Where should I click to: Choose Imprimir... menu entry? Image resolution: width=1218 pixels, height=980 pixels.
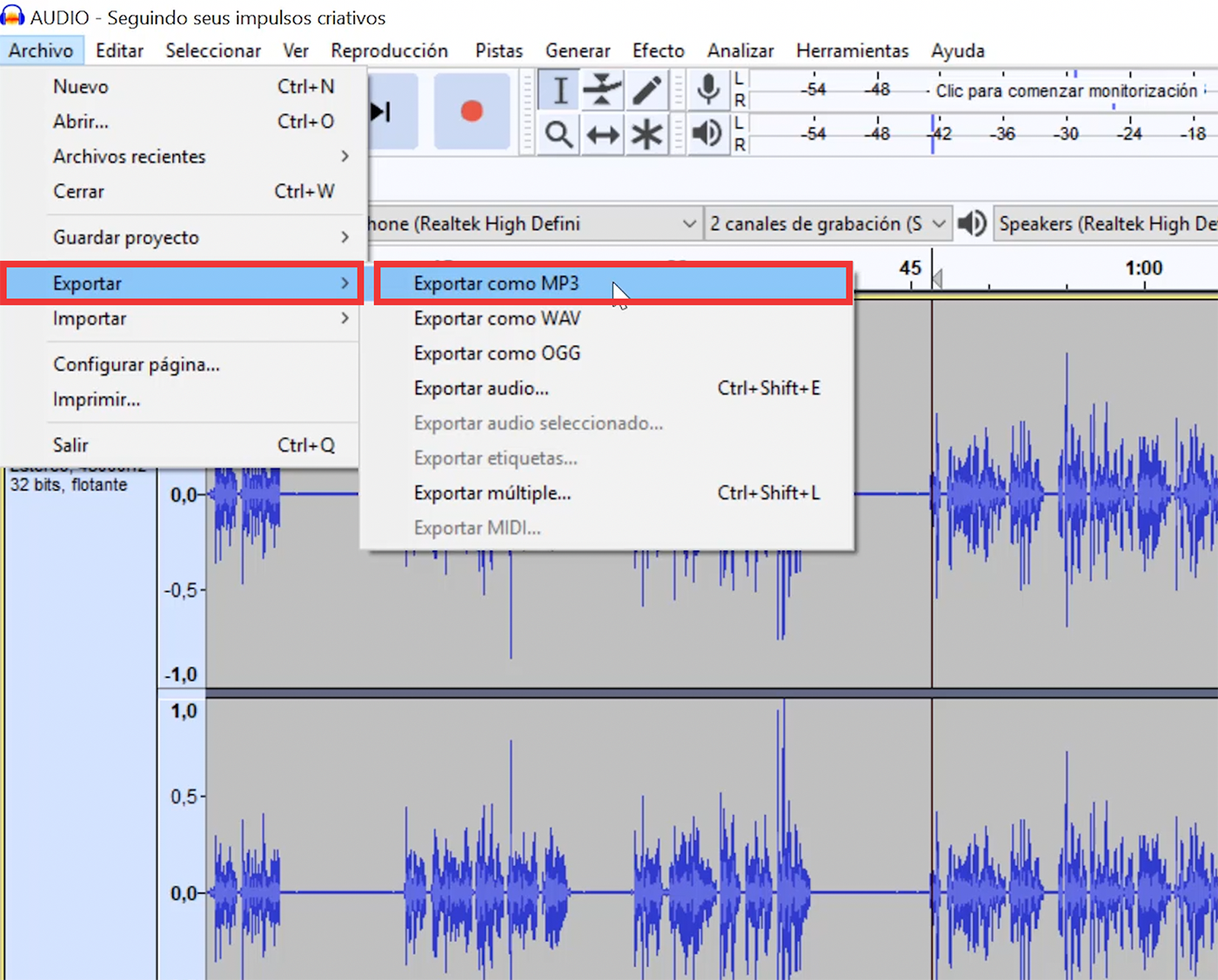pyautogui.click(x=183, y=399)
